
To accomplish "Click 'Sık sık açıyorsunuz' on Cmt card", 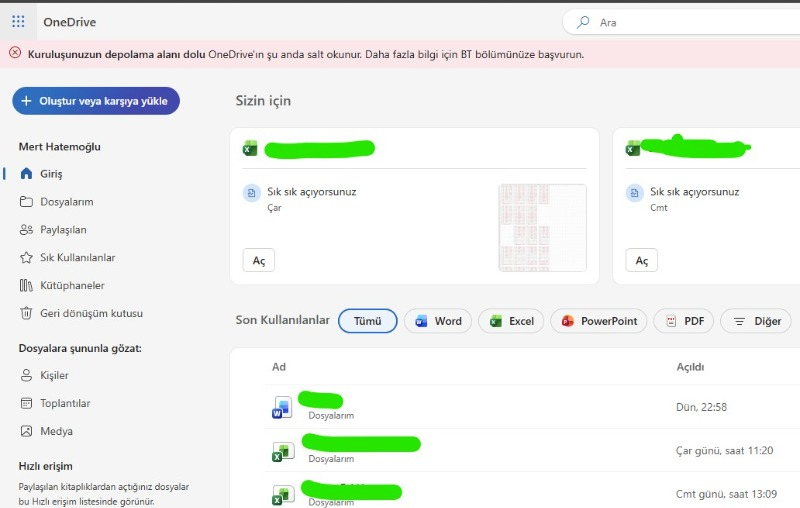I will [694, 192].
